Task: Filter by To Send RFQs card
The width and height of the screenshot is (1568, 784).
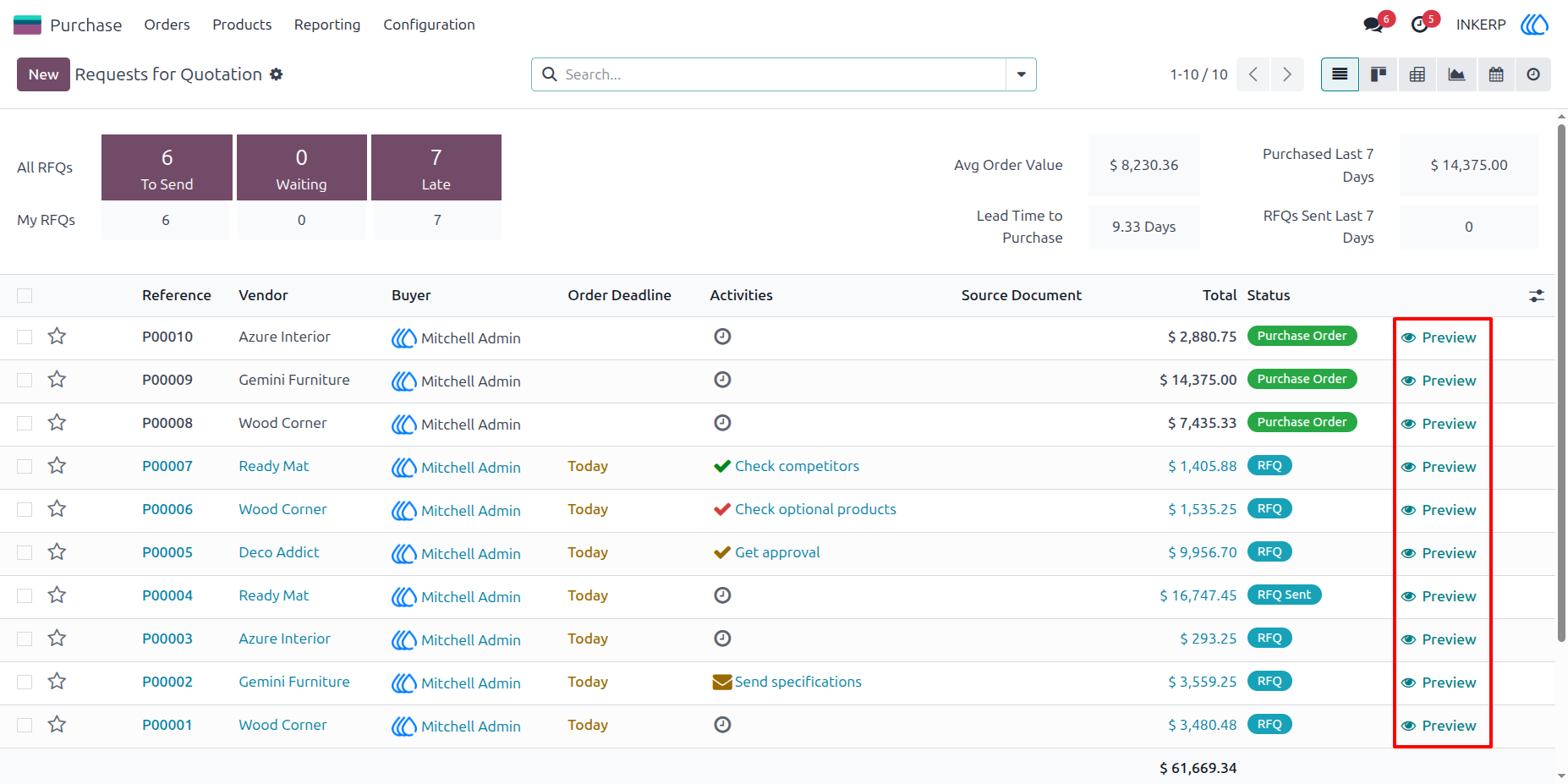Action: pyautogui.click(x=167, y=167)
